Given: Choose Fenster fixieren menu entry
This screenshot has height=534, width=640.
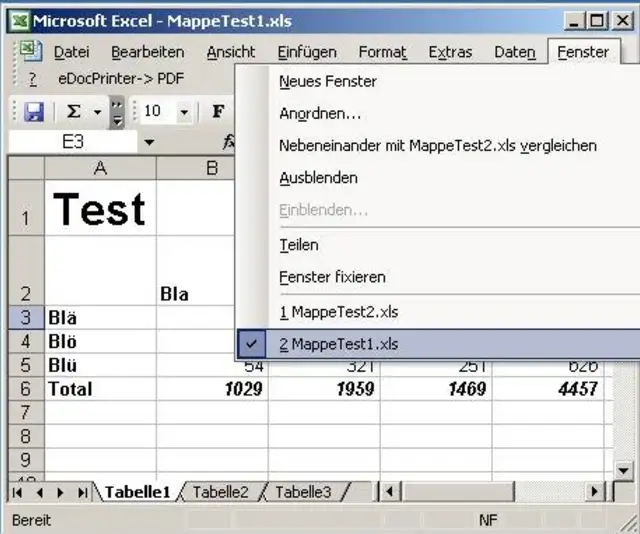Looking at the screenshot, I should pyautogui.click(x=438, y=277).
